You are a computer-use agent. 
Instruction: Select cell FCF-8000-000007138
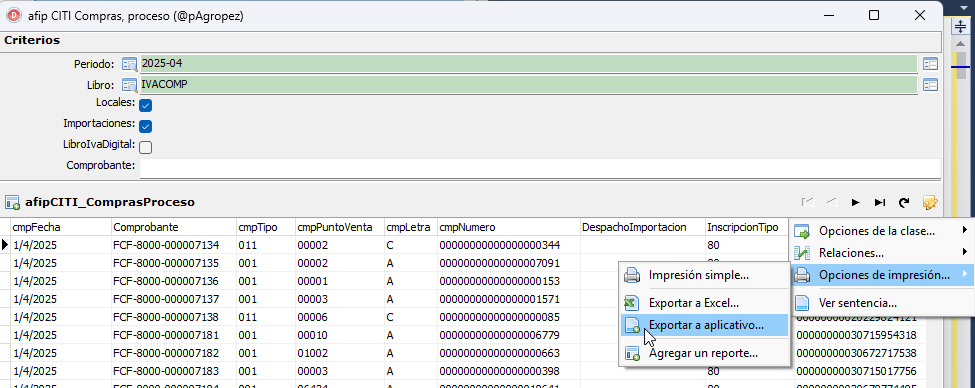173,317
